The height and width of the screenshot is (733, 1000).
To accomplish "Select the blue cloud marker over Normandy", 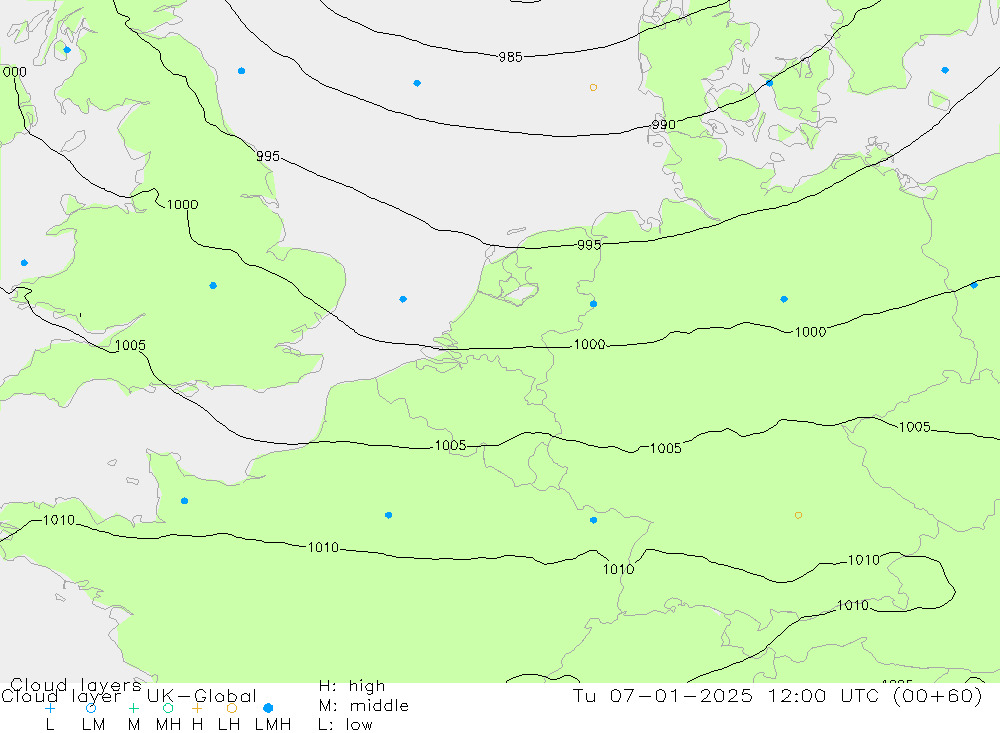I will click(x=184, y=501).
